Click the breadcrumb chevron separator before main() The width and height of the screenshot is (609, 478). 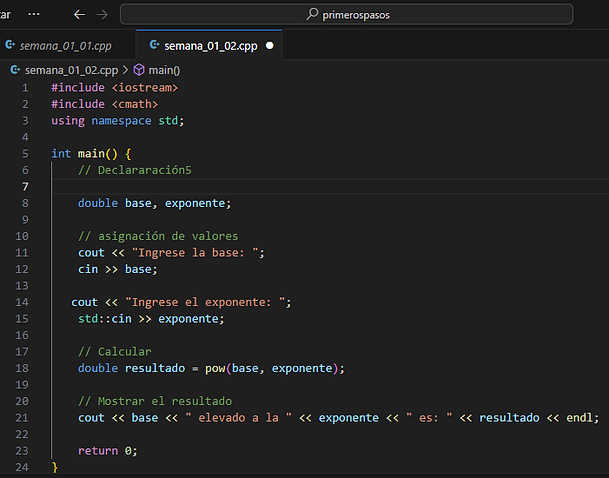[125, 70]
